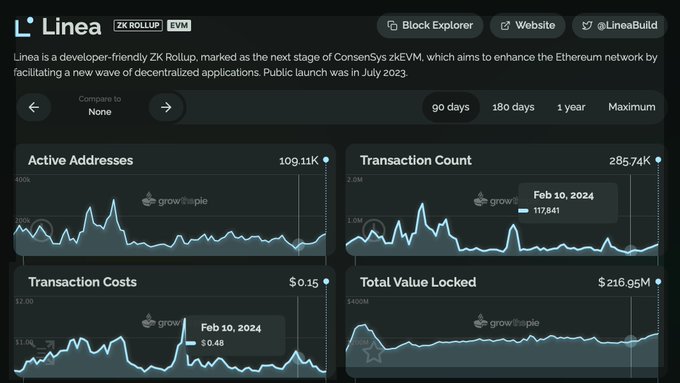Click the circular icon in Active Addresses chart

tap(41, 230)
